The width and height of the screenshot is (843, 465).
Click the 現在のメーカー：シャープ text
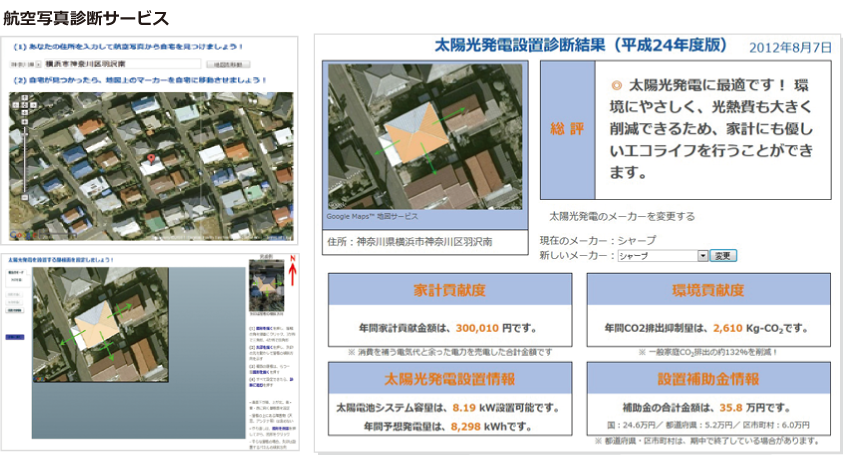pos(598,240)
